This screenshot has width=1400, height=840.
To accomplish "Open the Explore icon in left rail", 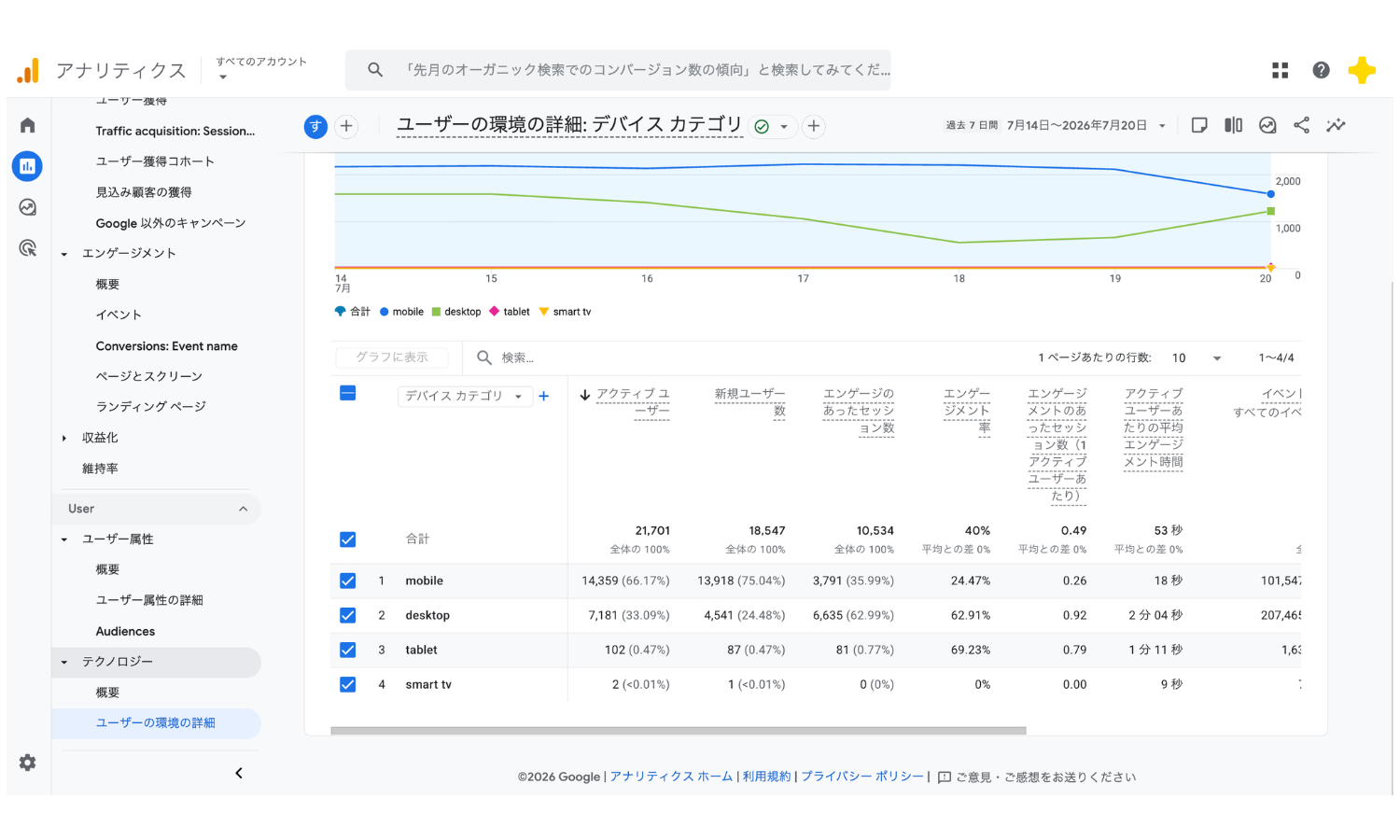I will (x=28, y=207).
